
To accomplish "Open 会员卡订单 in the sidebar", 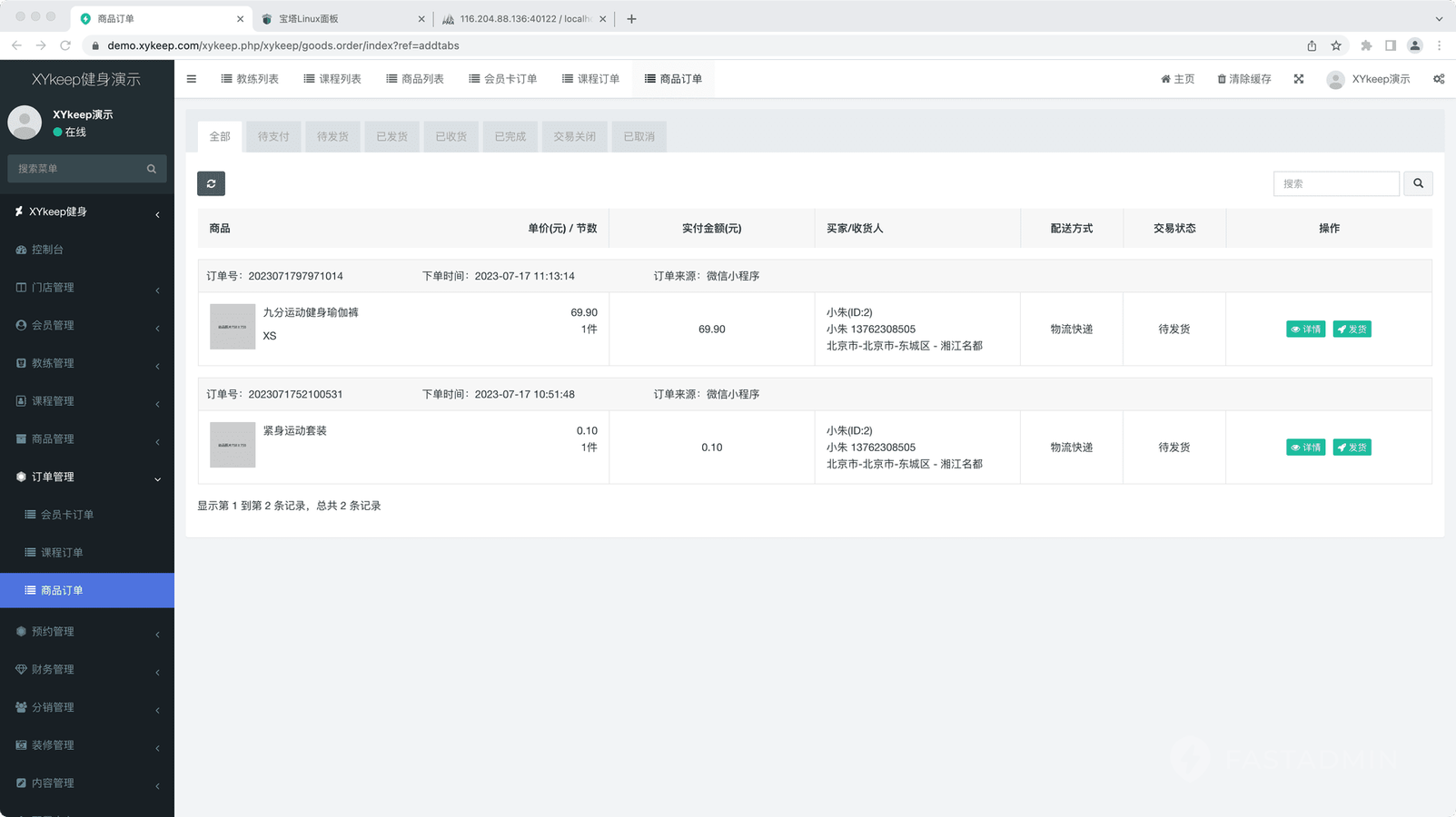I will (x=66, y=515).
